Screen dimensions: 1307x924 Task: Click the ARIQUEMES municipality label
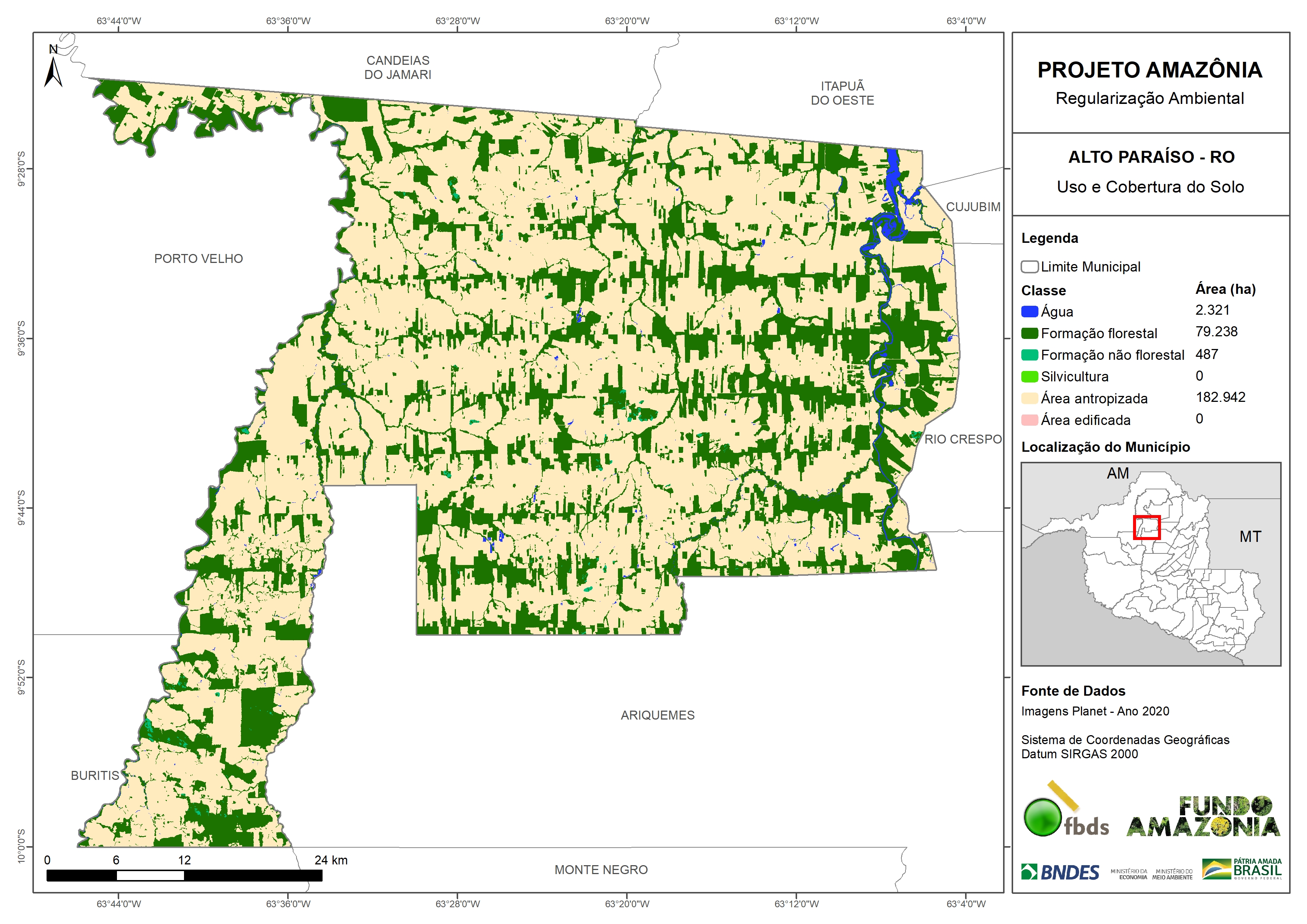tap(657, 715)
